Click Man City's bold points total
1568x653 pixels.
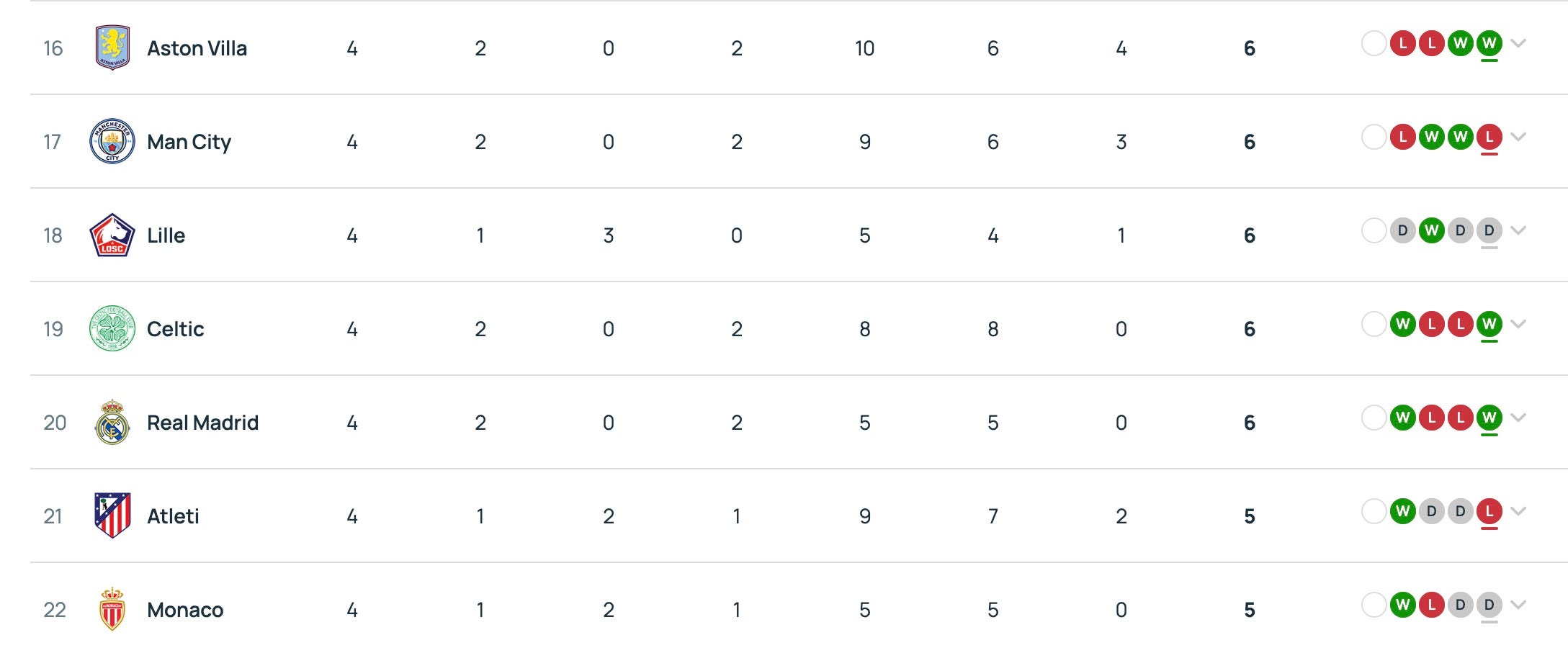tap(1250, 142)
